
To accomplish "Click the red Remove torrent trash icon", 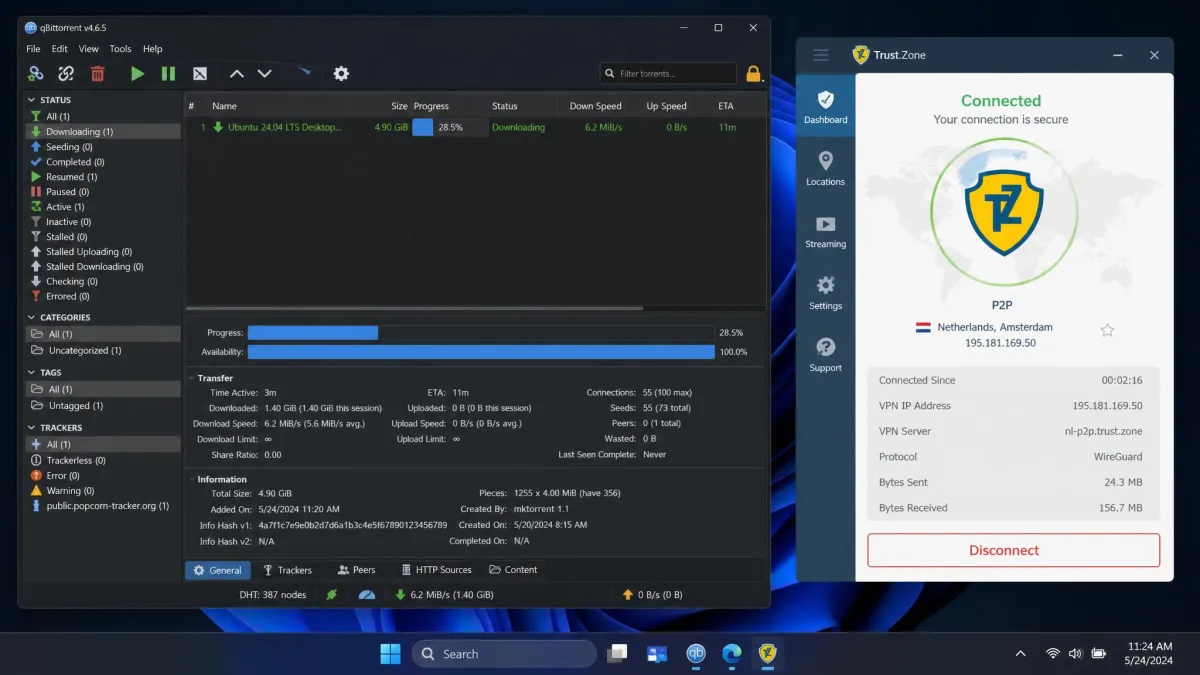I will point(97,73).
